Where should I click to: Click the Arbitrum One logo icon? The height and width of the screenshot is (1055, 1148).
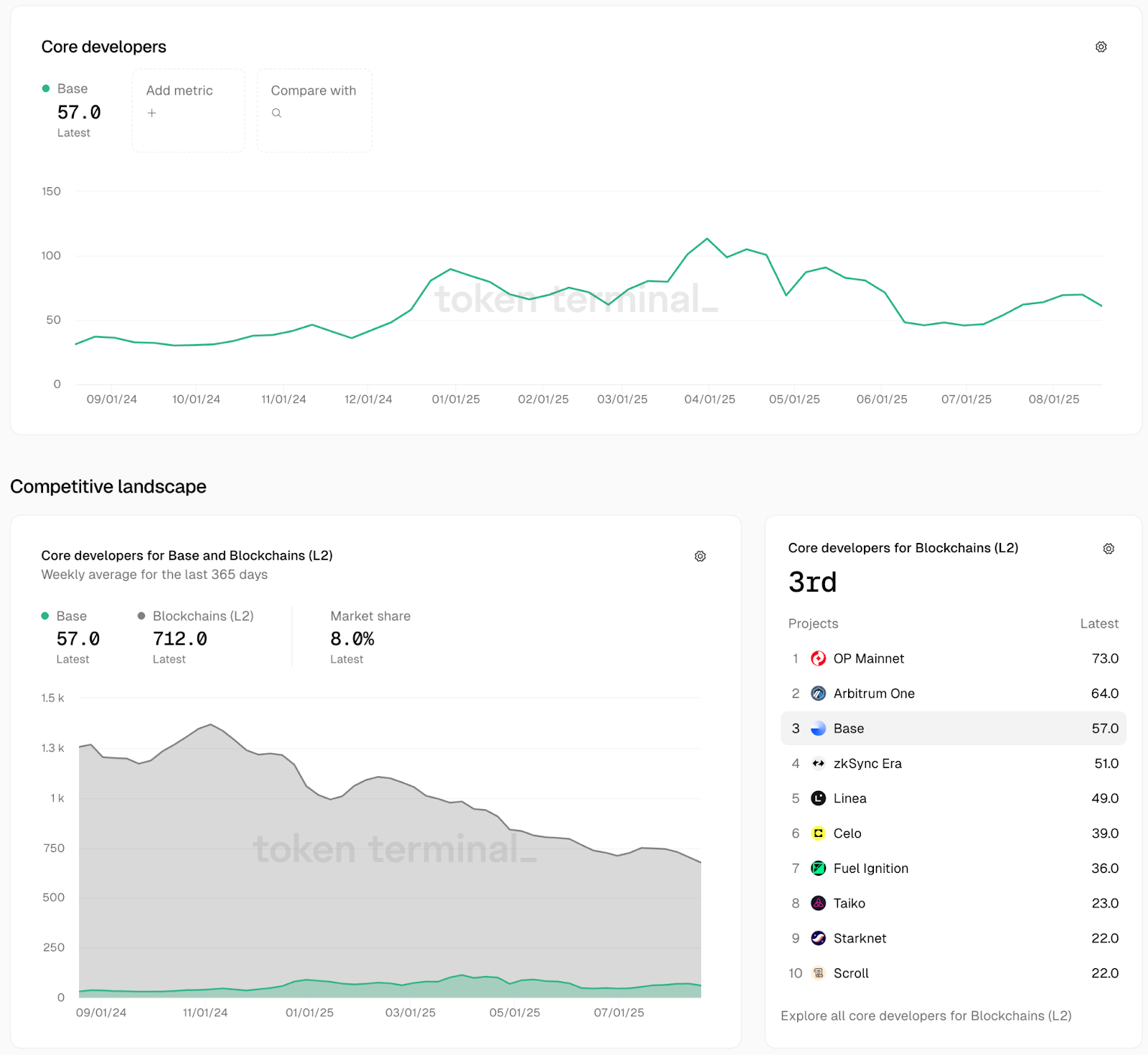click(818, 694)
